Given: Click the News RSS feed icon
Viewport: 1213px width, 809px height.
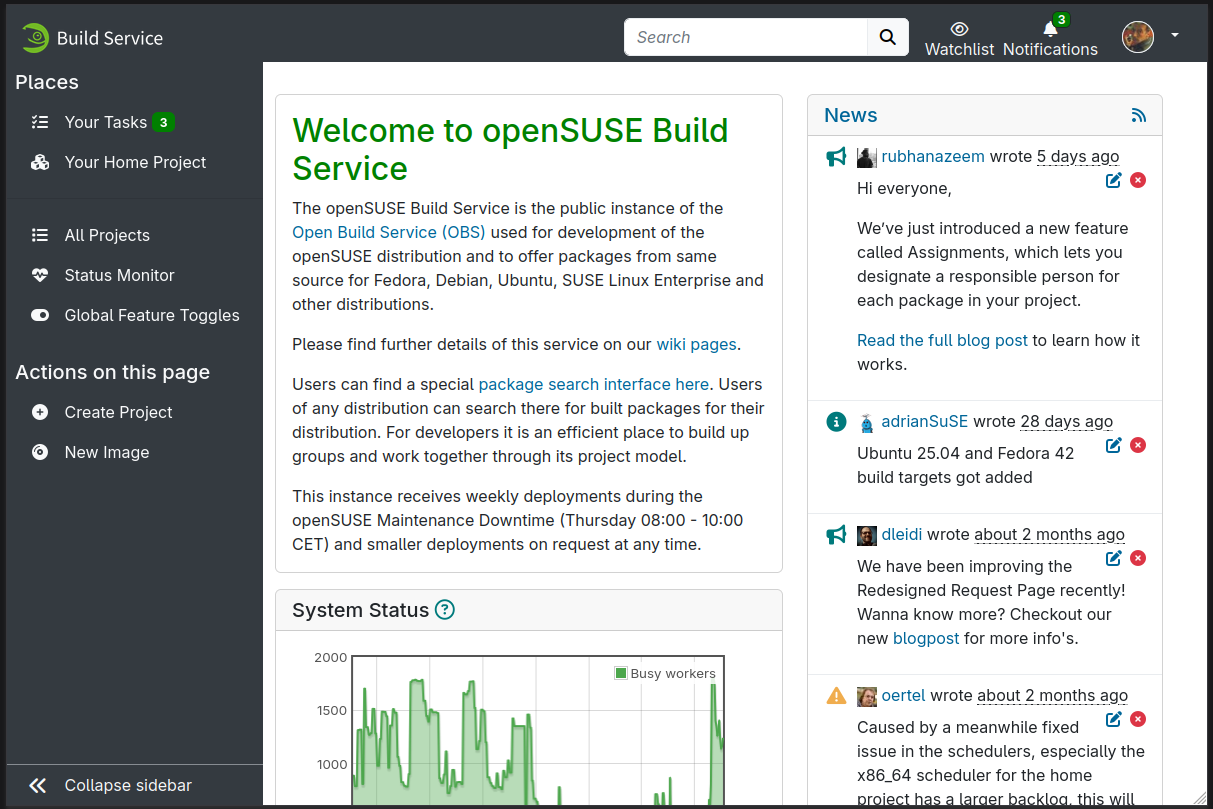Looking at the screenshot, I should pos(1138,116).
